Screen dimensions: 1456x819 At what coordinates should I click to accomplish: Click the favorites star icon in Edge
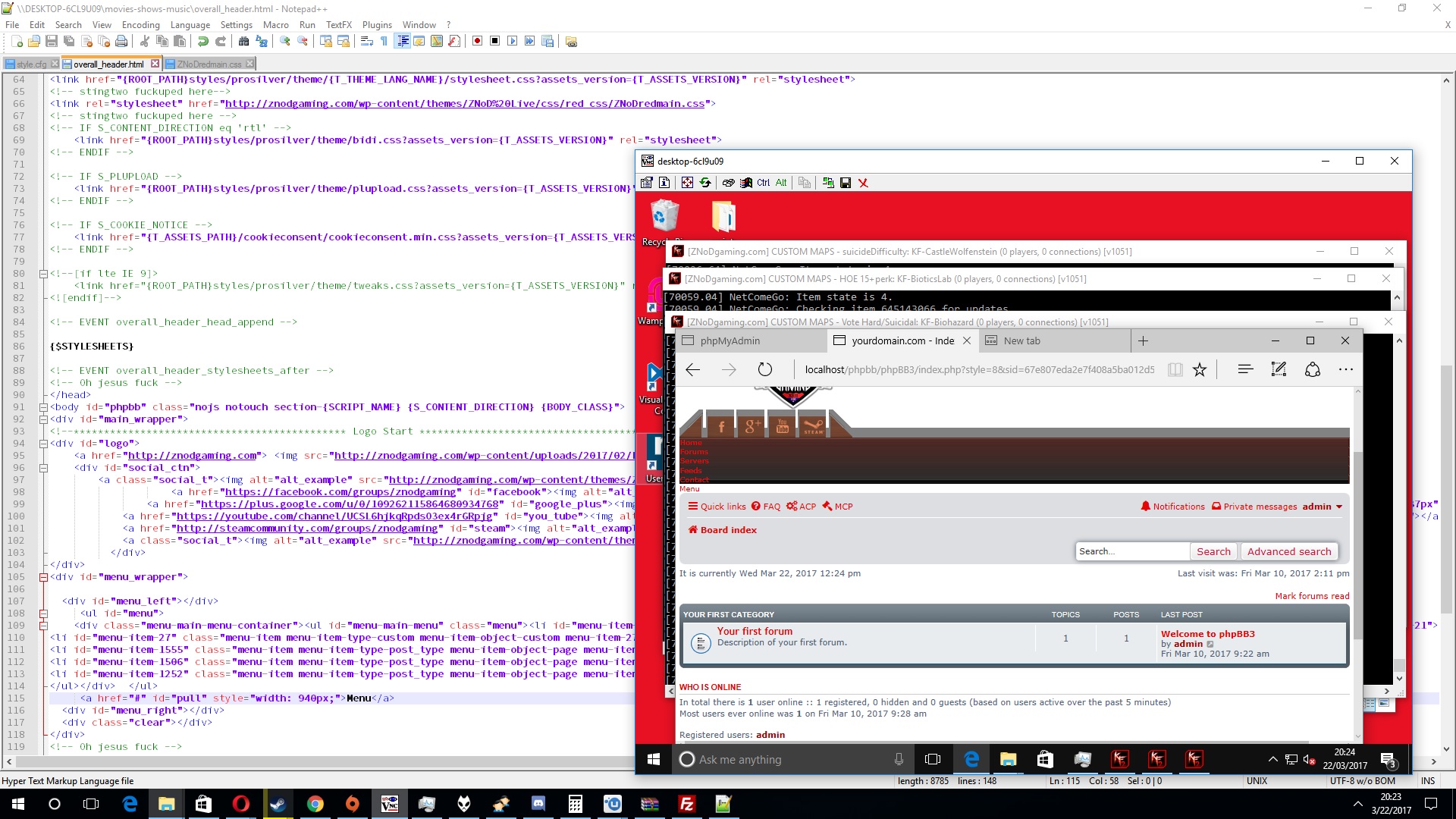1200,369
